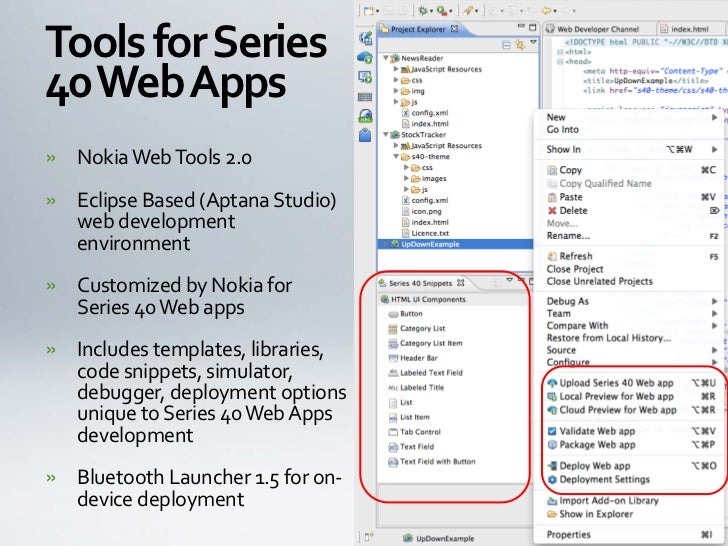Click the keyboard sidebar icon

point(365,97)
